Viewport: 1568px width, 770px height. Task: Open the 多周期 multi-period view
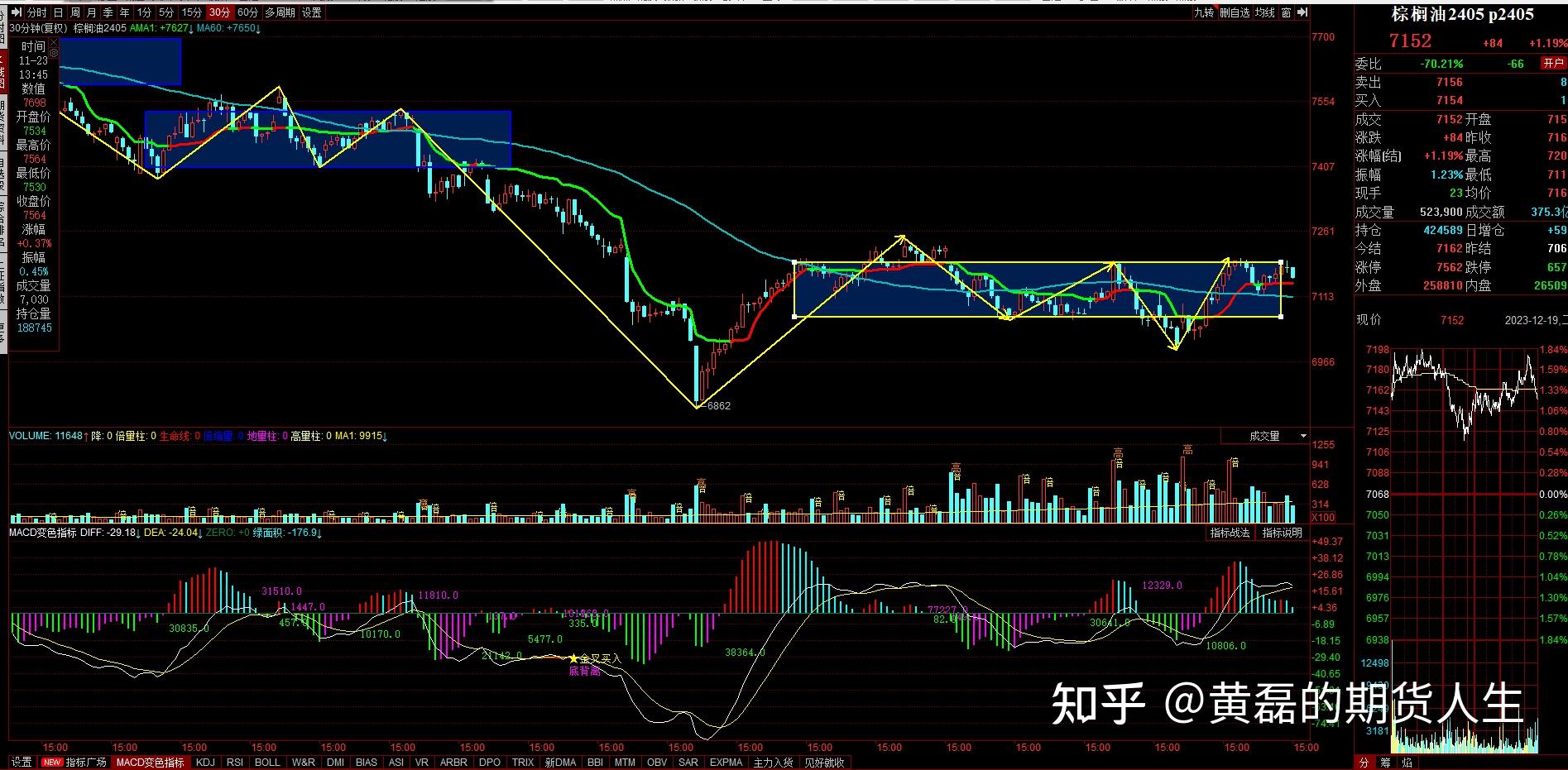pyautogui.click(x=280, y=12)
